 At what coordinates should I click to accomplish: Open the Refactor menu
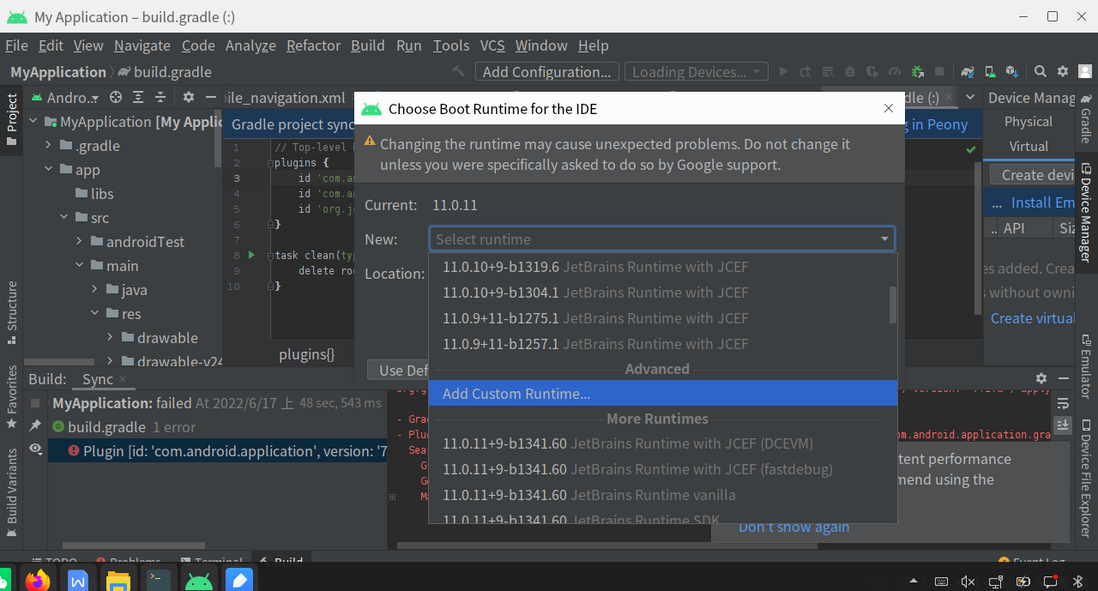(x=314, y=46)
